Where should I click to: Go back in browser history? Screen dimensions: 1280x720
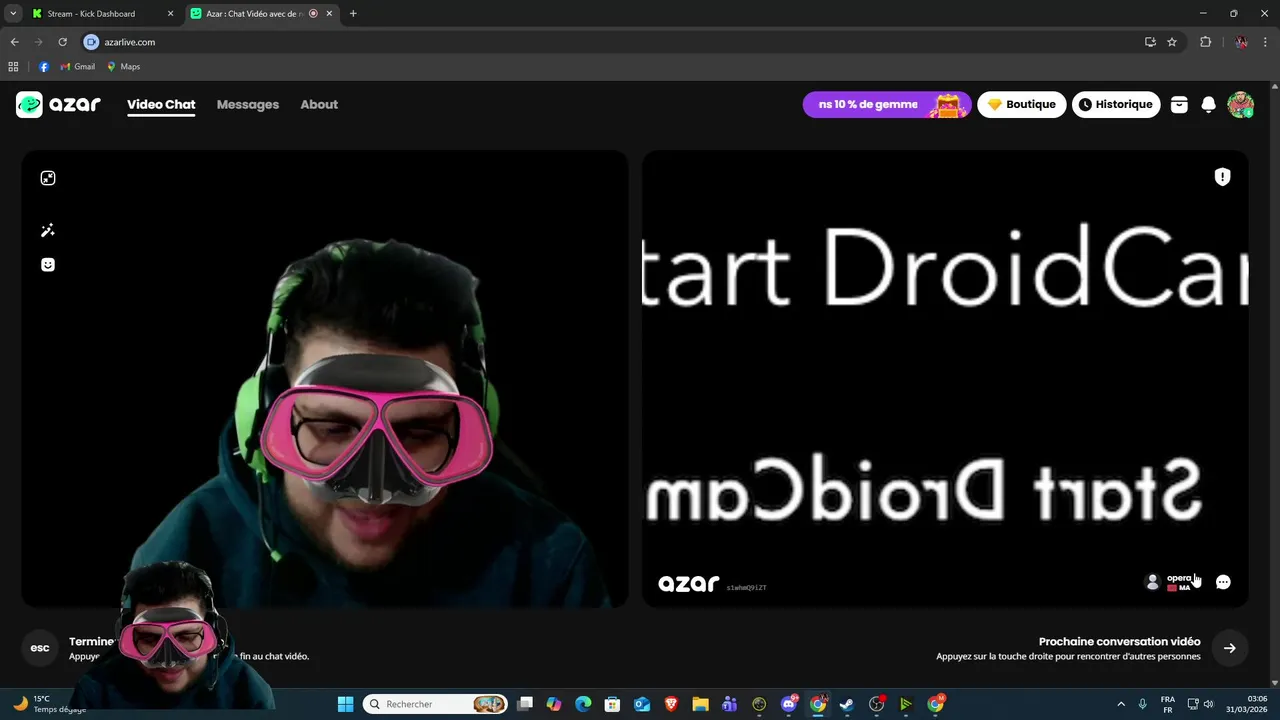[14, 42]
